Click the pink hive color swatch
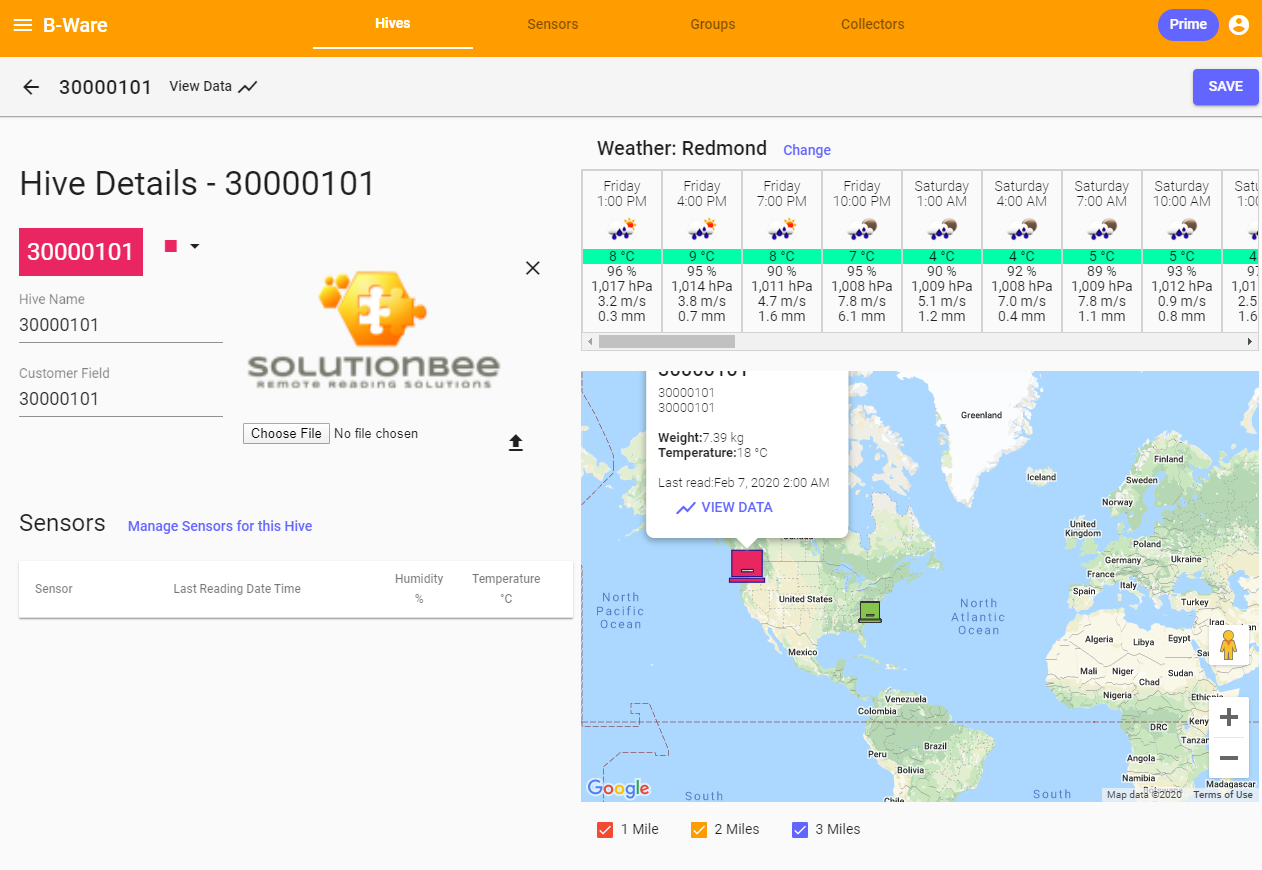This screenshot has height=870, width=1262. [x=171, y=246]
